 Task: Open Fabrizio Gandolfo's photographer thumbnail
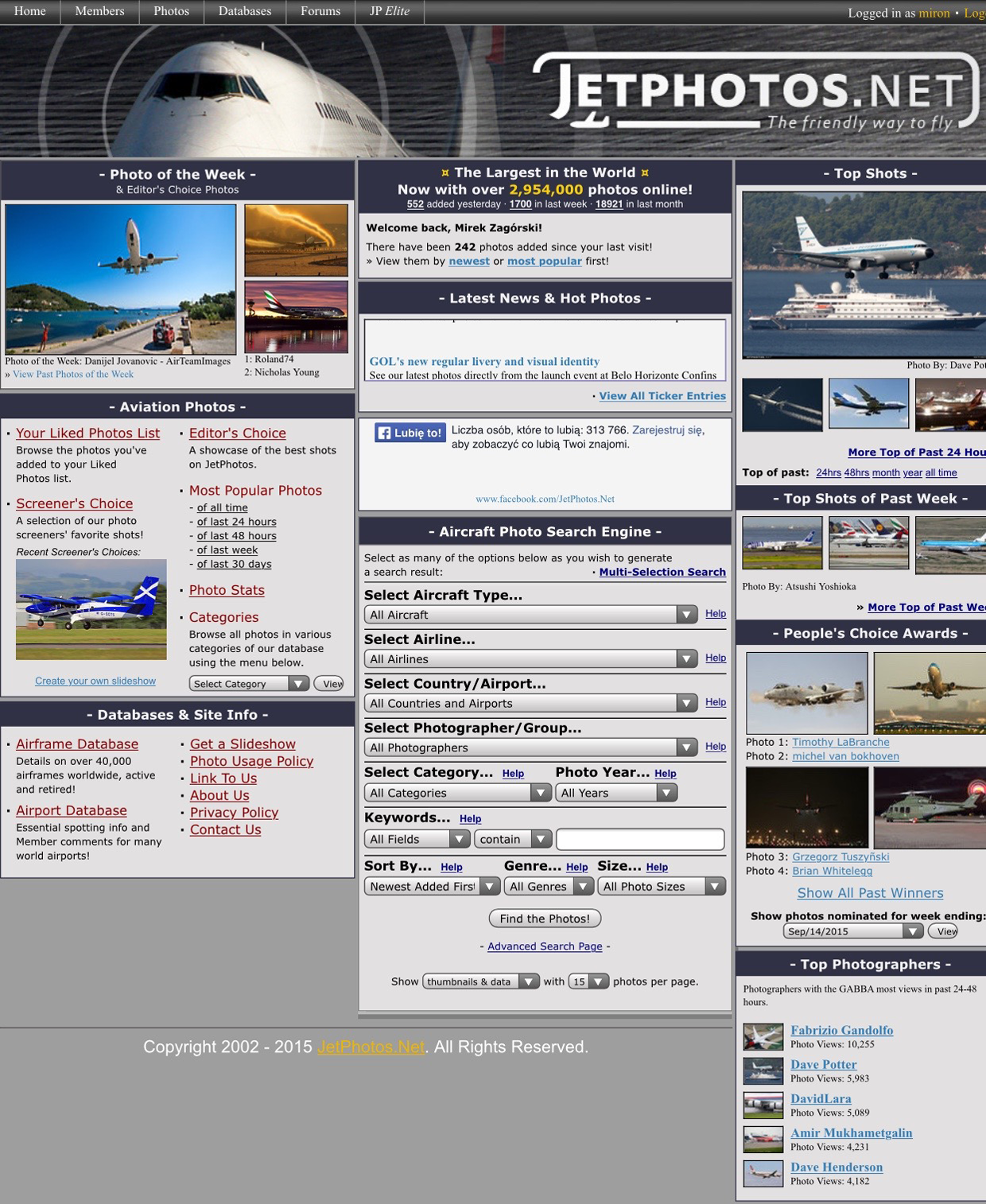763,1037
